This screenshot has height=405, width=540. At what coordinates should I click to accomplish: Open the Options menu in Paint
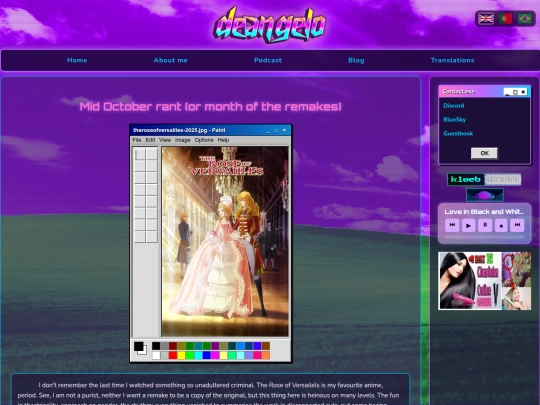[204, 140]
